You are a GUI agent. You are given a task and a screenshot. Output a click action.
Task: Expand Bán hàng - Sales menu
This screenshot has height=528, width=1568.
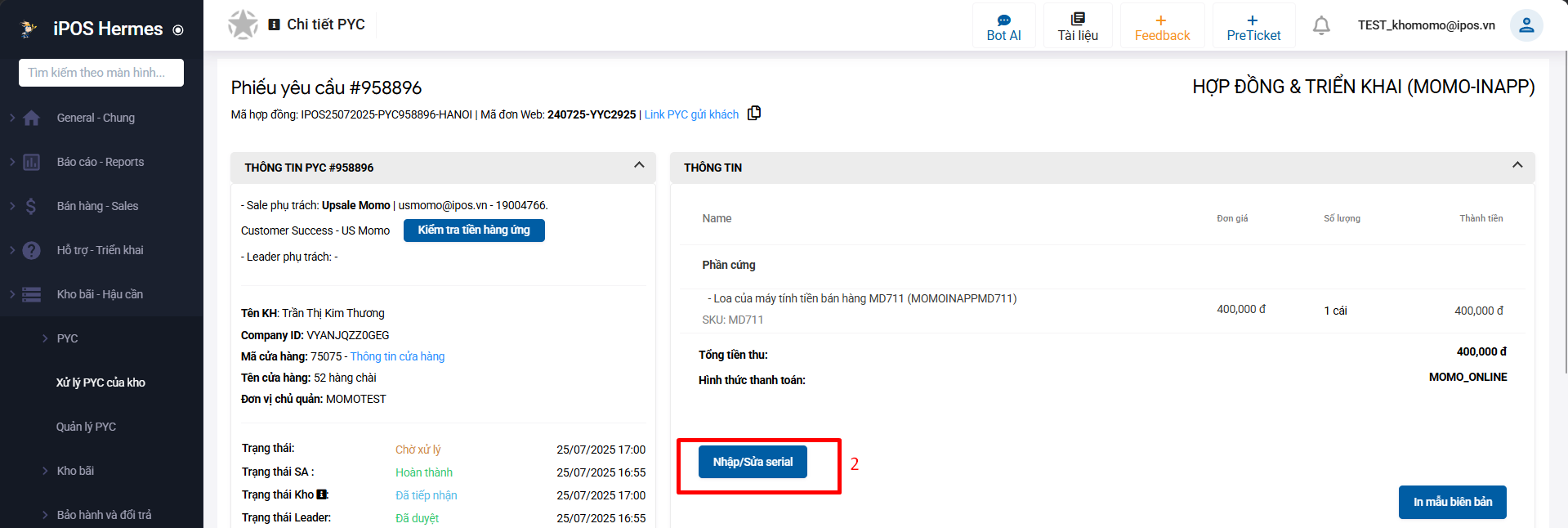pyautogui.click(x=97, y=206)
